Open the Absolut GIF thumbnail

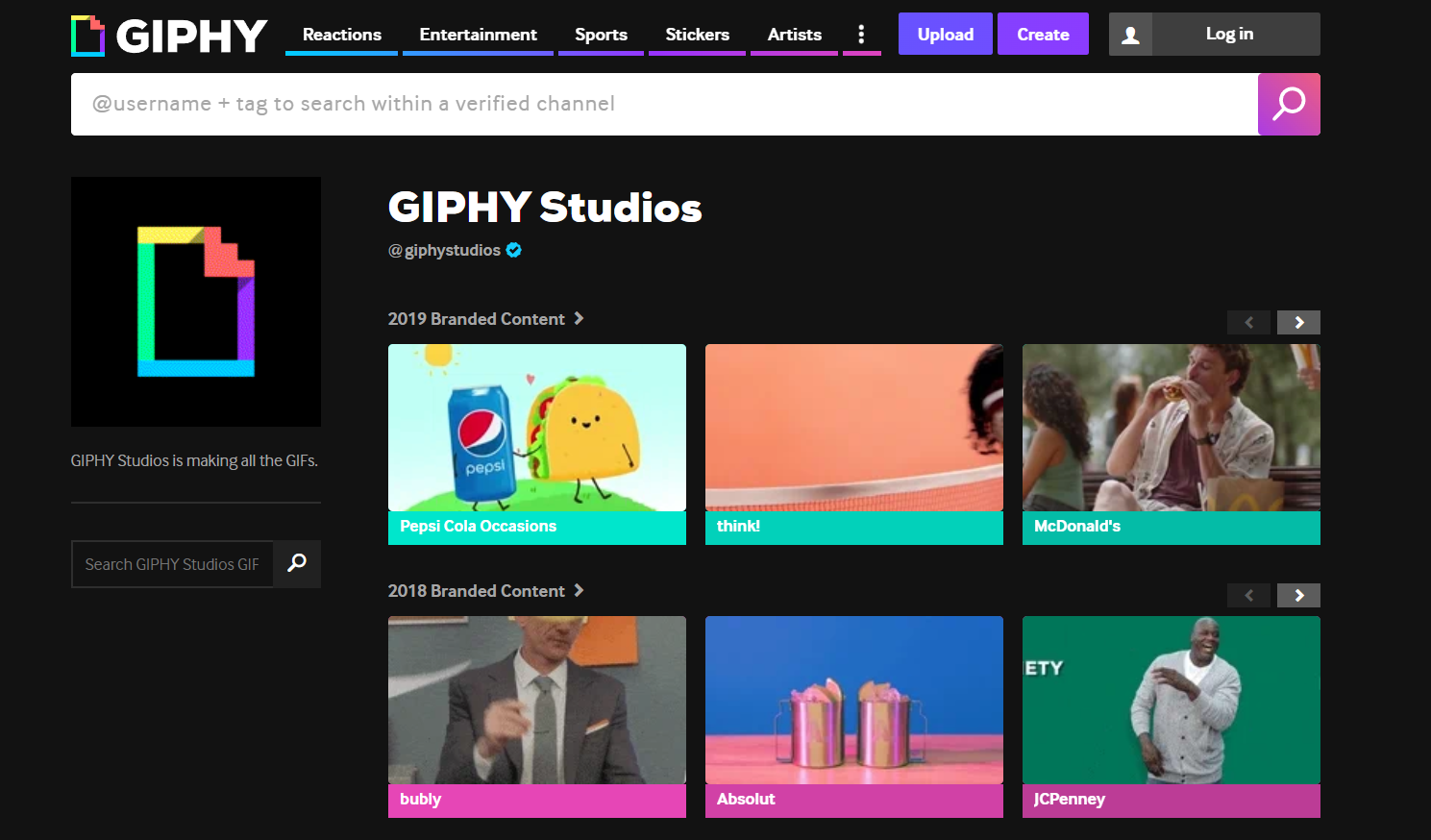854,700
